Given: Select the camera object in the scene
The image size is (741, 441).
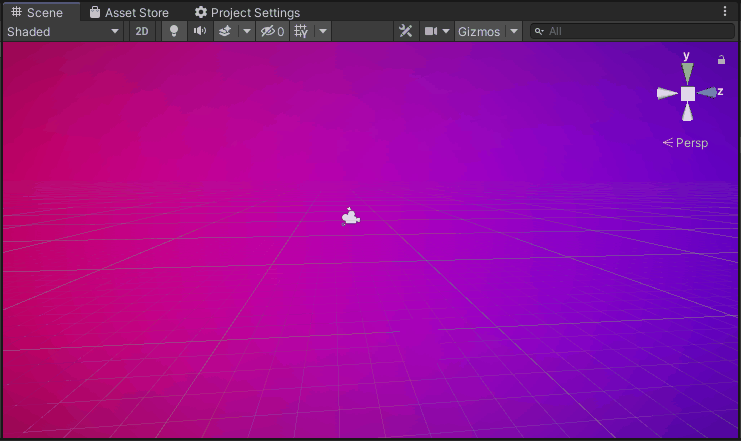Looking at the screenshot, I should point(350,217).
